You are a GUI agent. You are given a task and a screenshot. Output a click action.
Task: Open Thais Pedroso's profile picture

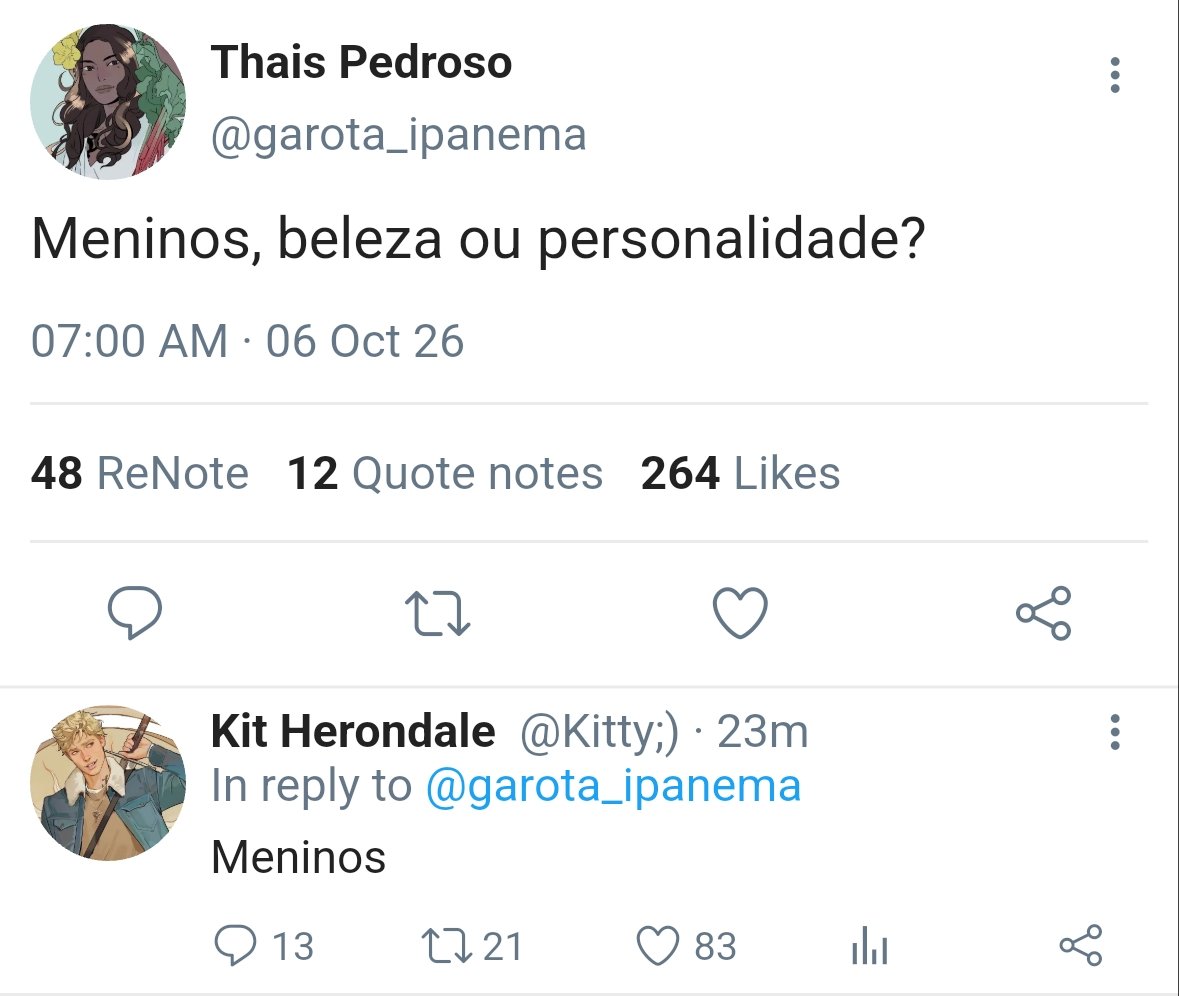pyautogui.click(x=108, y=101)
